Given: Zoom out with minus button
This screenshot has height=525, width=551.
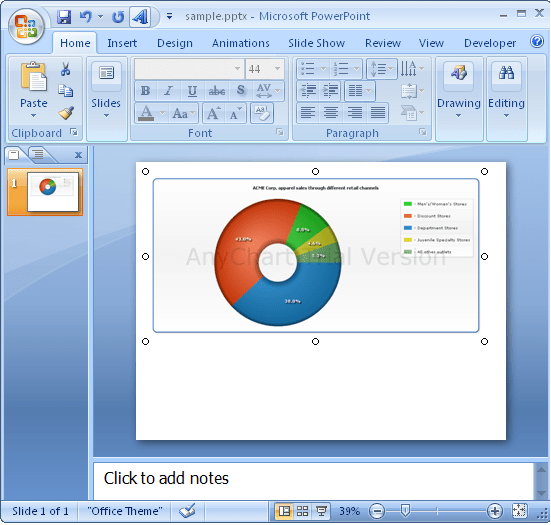Looking at the screenshot, I should [377, 511].
